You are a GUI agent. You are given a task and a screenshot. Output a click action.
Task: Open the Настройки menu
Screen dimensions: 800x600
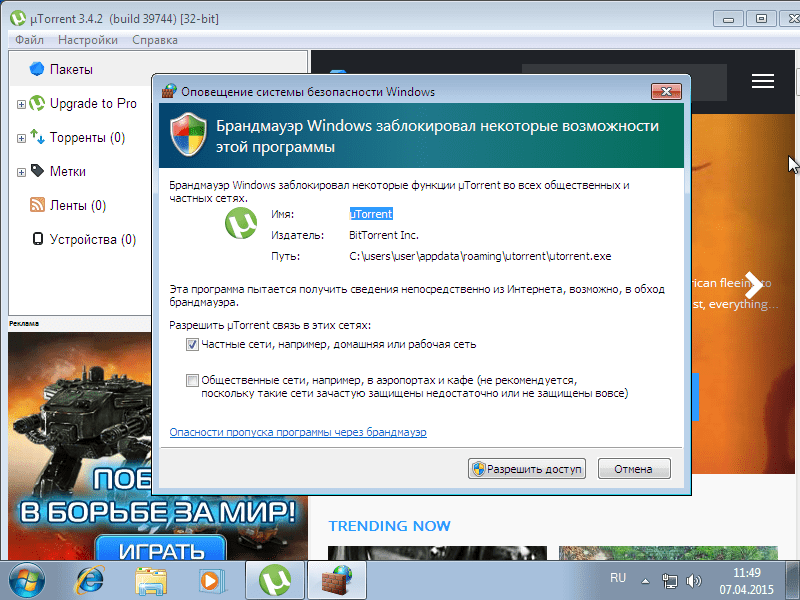[87, 40]
